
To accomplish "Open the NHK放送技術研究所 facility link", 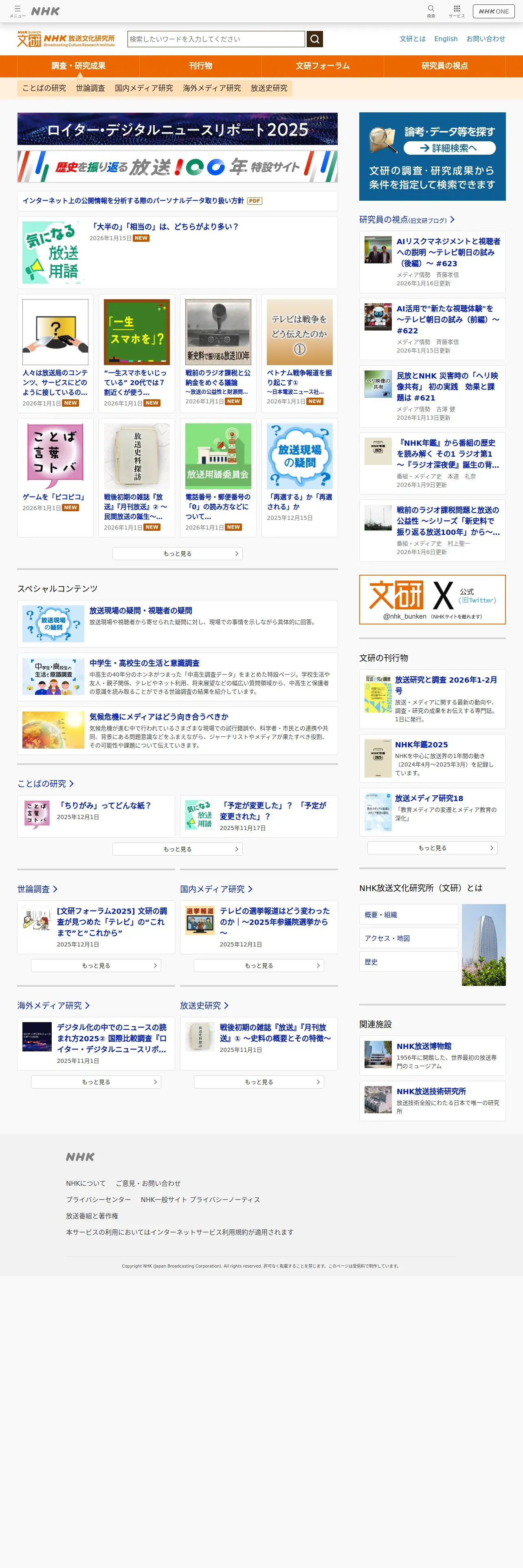I will tap(431, 1091).
